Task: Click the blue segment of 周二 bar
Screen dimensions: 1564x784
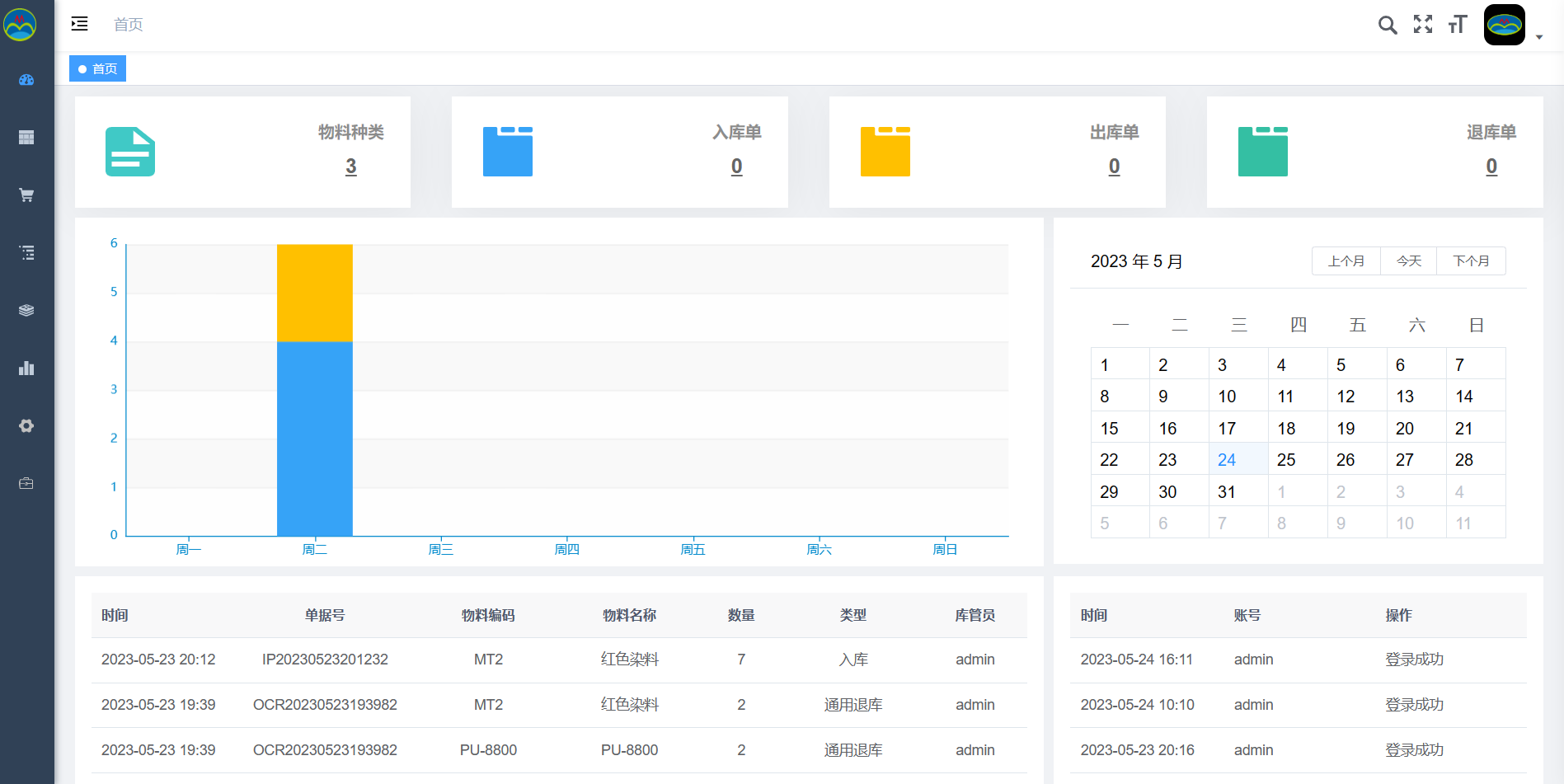Action: [315, 439]
